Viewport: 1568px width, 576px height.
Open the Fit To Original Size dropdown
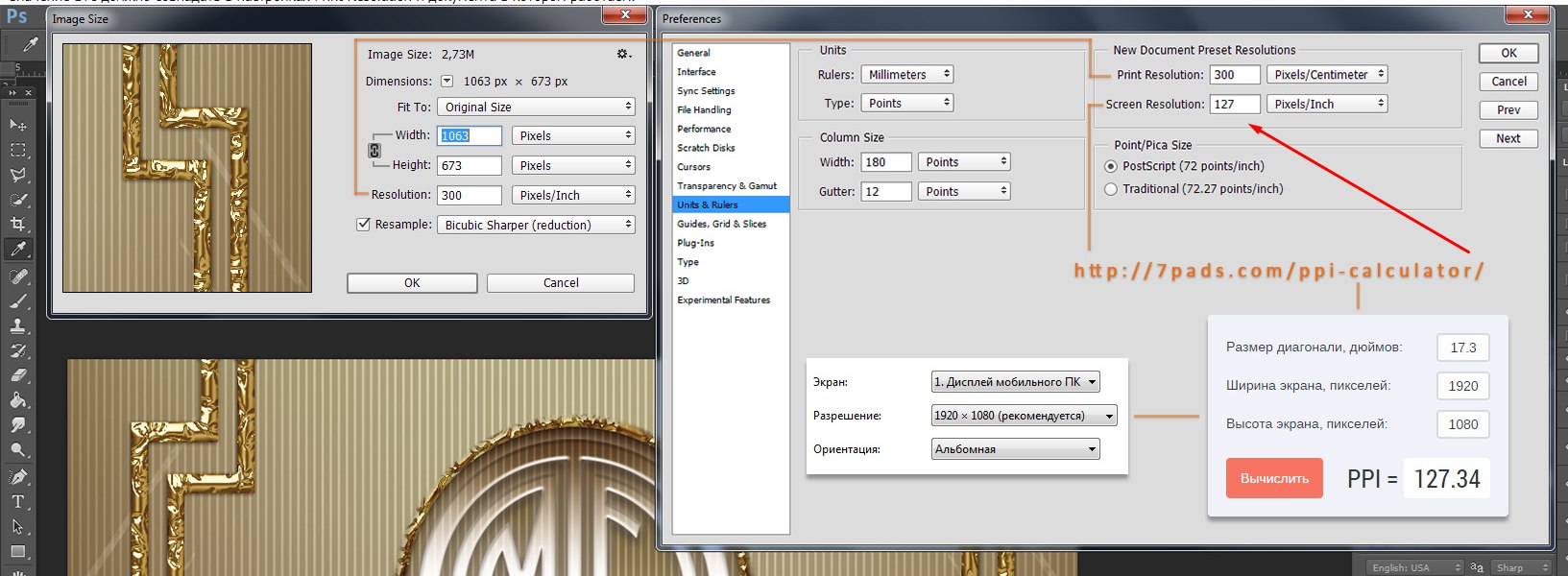click(536, 107)
